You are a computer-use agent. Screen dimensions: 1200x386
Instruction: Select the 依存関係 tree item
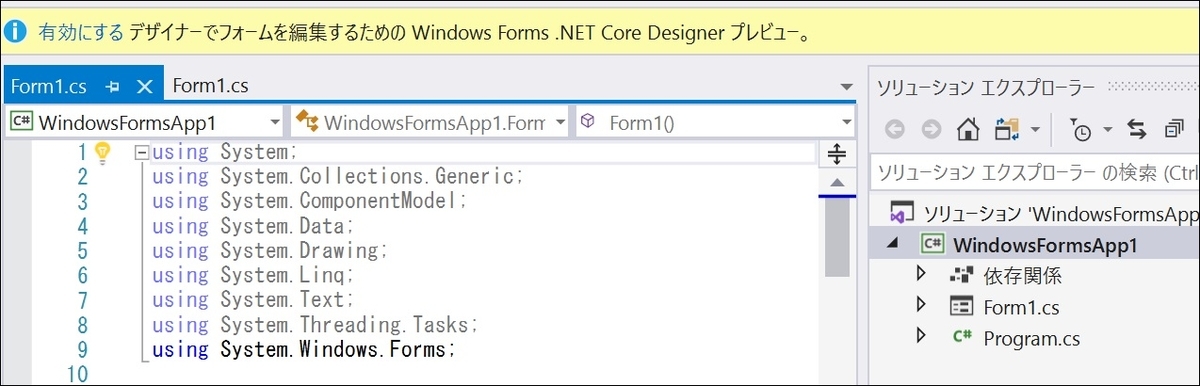(x=1022, y=275)
